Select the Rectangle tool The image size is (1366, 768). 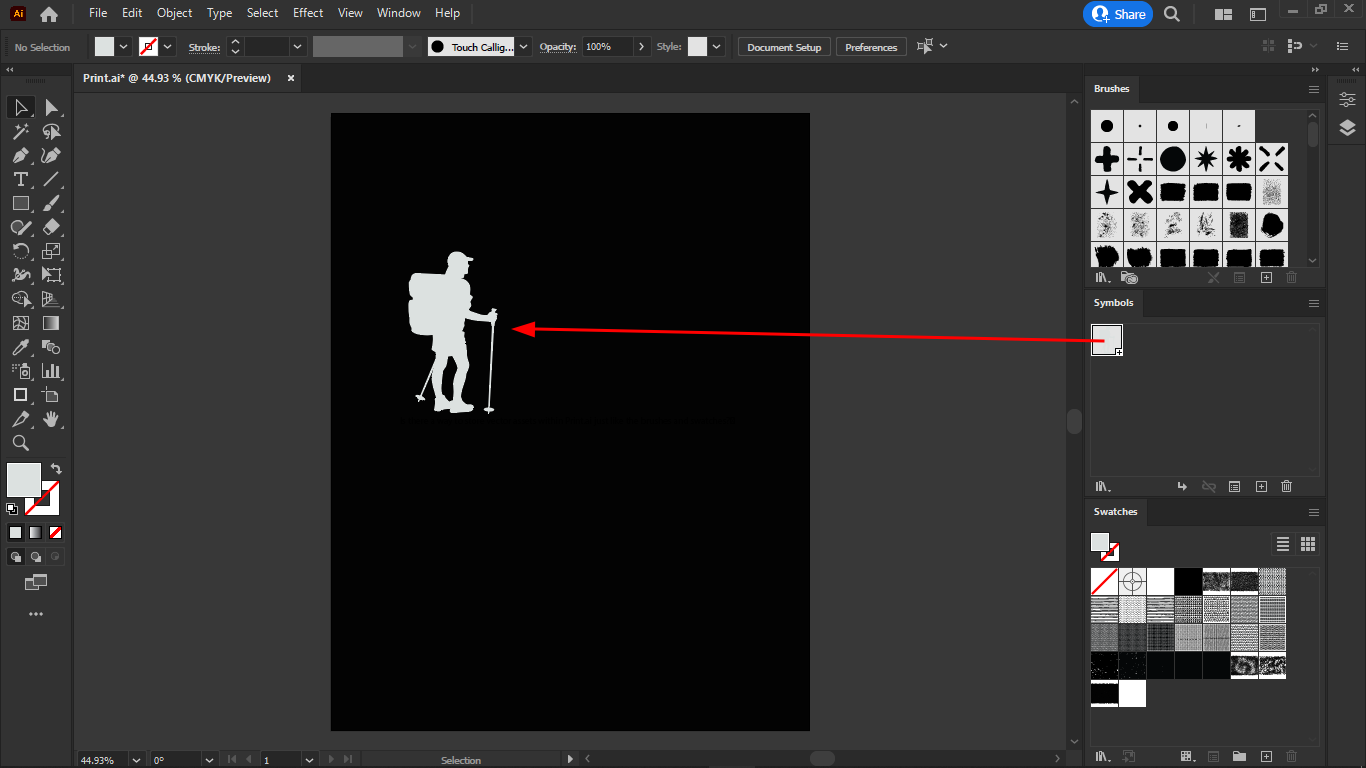[20, 203]
